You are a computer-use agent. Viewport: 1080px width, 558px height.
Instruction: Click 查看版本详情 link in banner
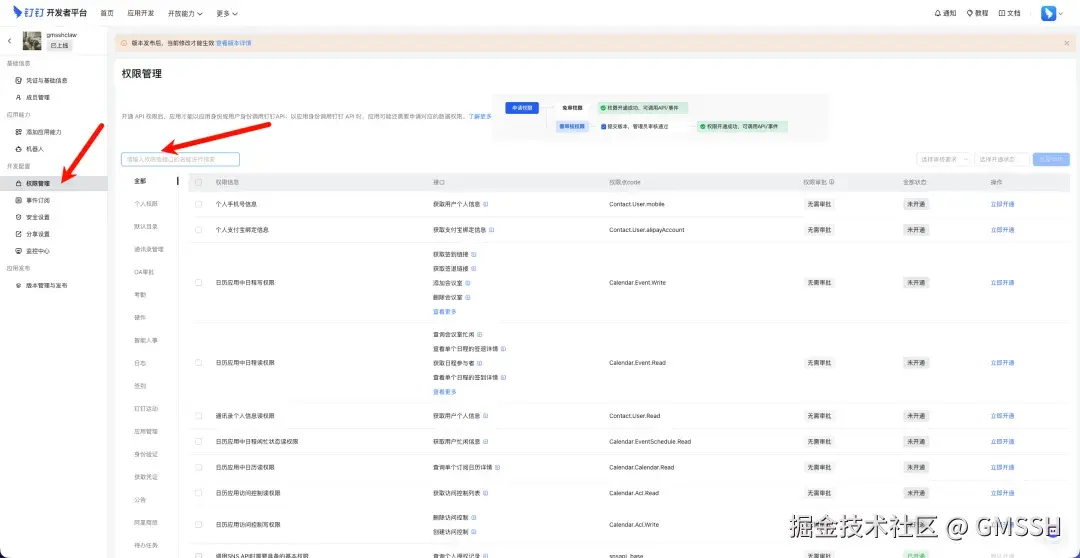coord(233,43)
